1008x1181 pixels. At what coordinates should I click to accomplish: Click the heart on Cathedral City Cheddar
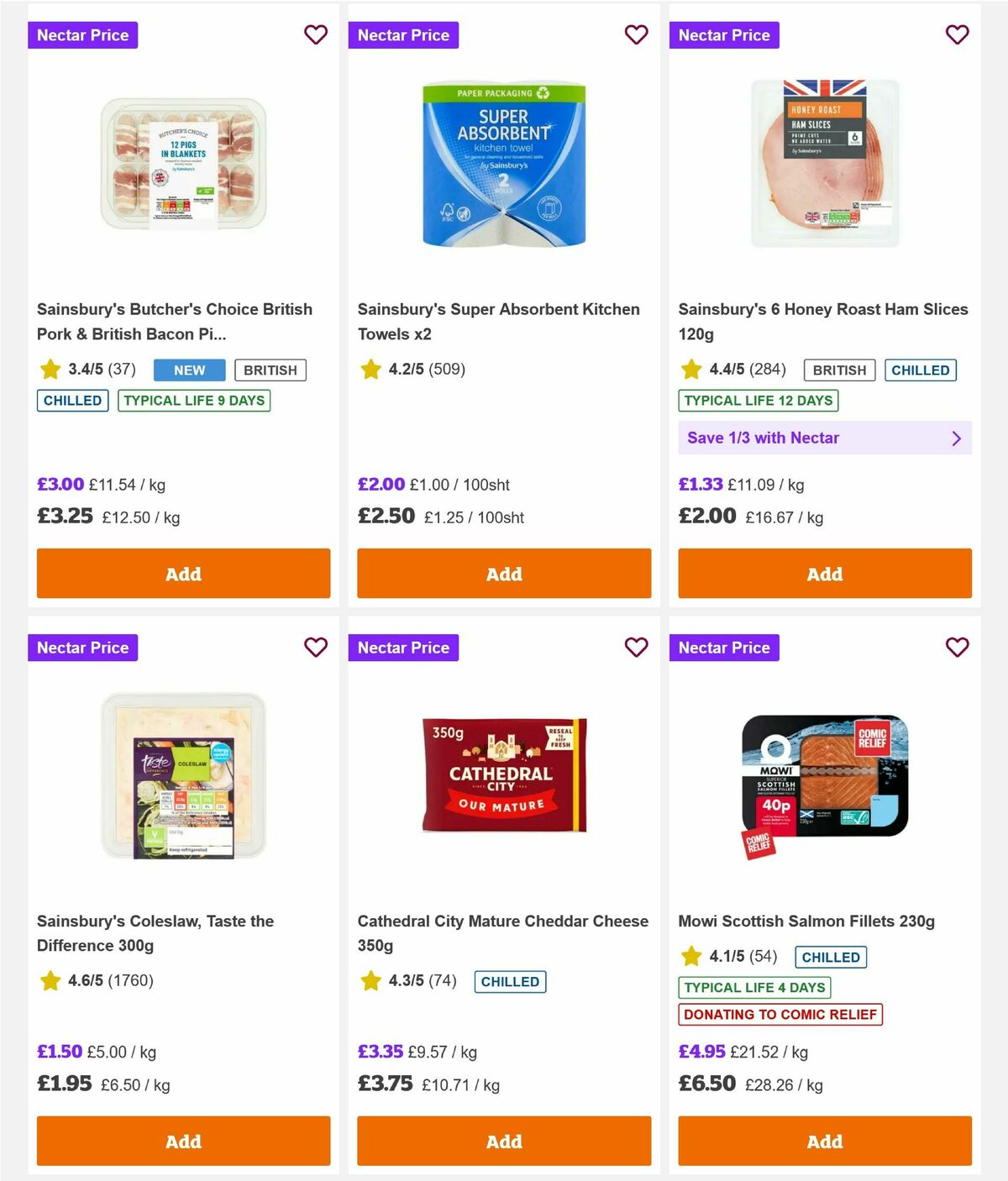(x=636, y=648)
